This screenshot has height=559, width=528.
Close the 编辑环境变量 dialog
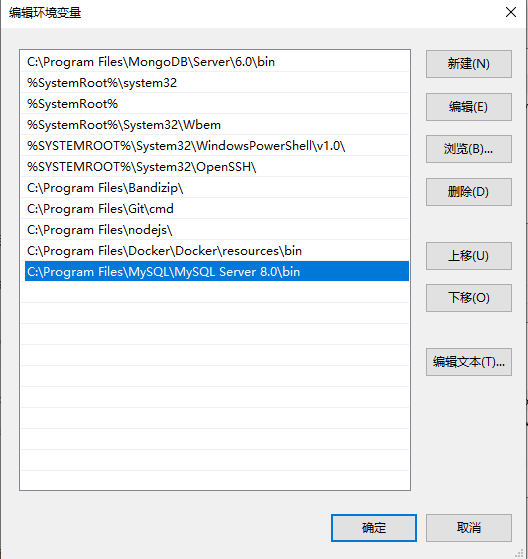(511, 12)
